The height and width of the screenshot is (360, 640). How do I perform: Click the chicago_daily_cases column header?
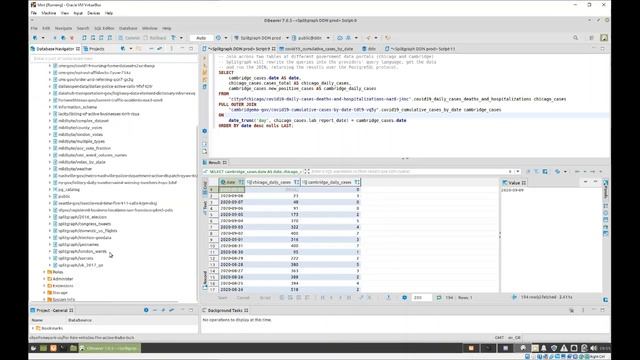(273, 182)
